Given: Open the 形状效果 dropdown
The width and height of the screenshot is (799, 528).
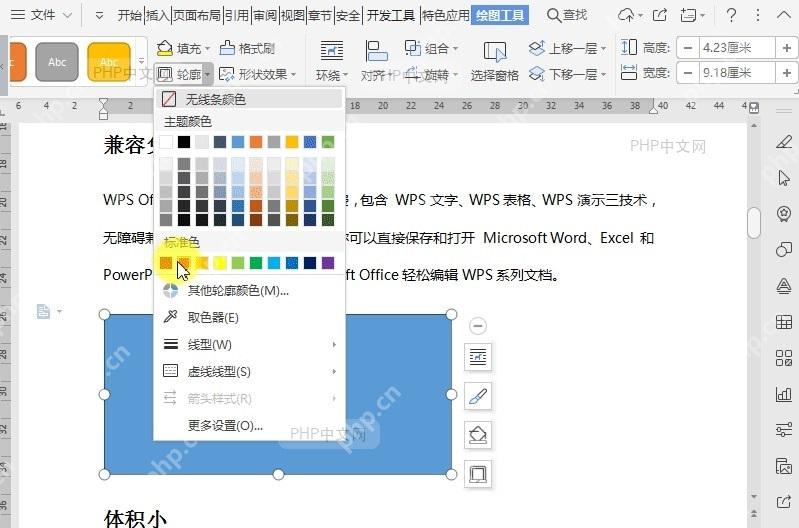Looking at the screenshot, I should click(257, 74).
